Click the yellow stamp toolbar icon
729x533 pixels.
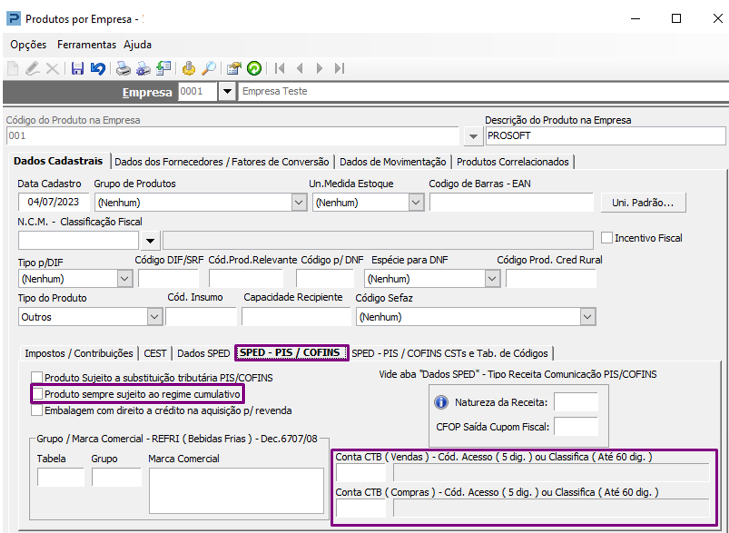click(188, 69)
